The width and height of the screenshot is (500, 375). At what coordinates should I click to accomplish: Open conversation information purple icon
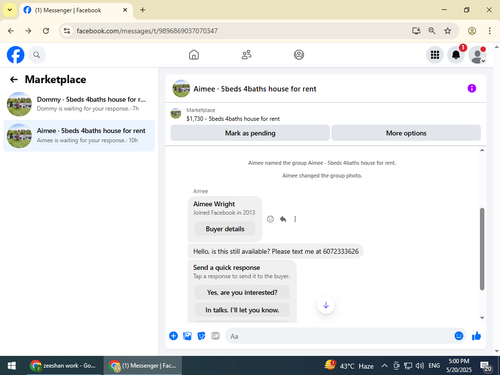tap(472, 88)
